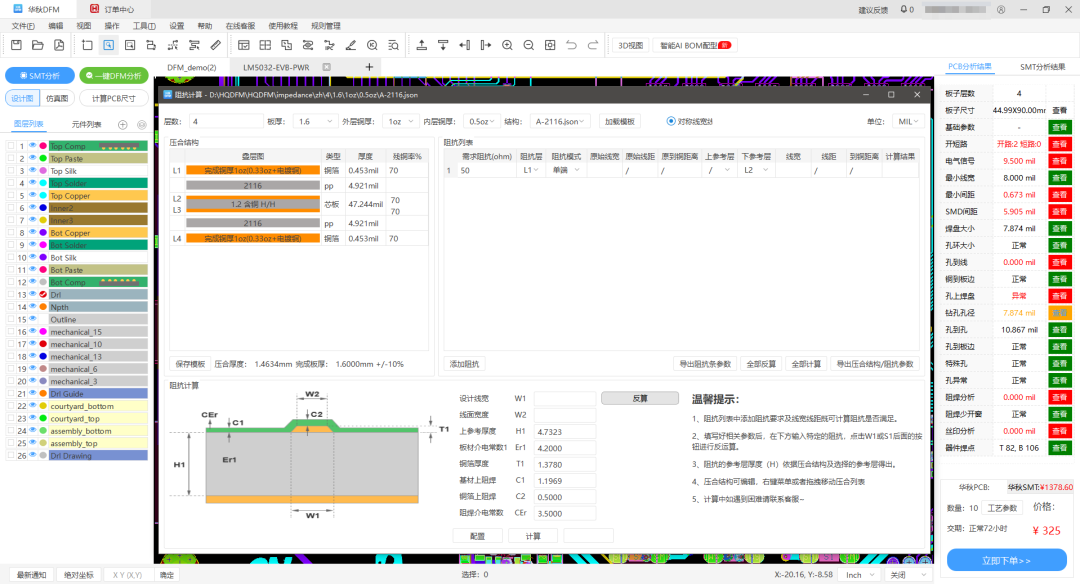The width and height of the screenshot is (1080, 584).
Task: Click the 设计线宽 W1 input field
Action: click(x=565, y=398)
